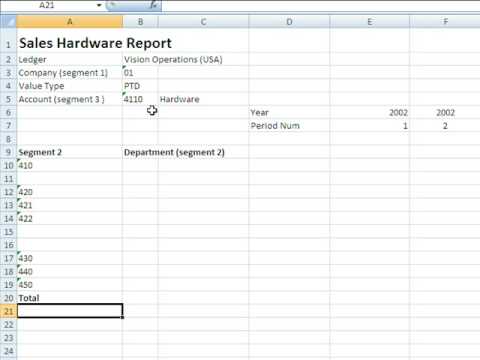Select the Period Num label cell
Viewport: 480px width, 360px height.
coord(289,126)
